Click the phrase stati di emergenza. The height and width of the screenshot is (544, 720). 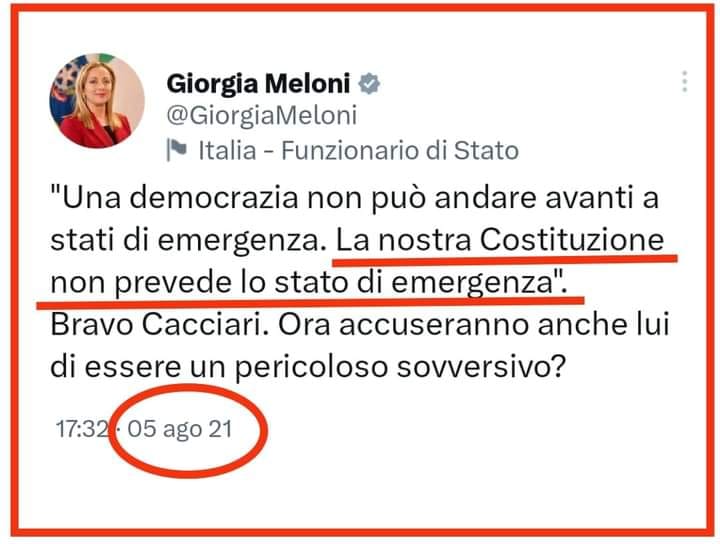click(x=185, y=241)
